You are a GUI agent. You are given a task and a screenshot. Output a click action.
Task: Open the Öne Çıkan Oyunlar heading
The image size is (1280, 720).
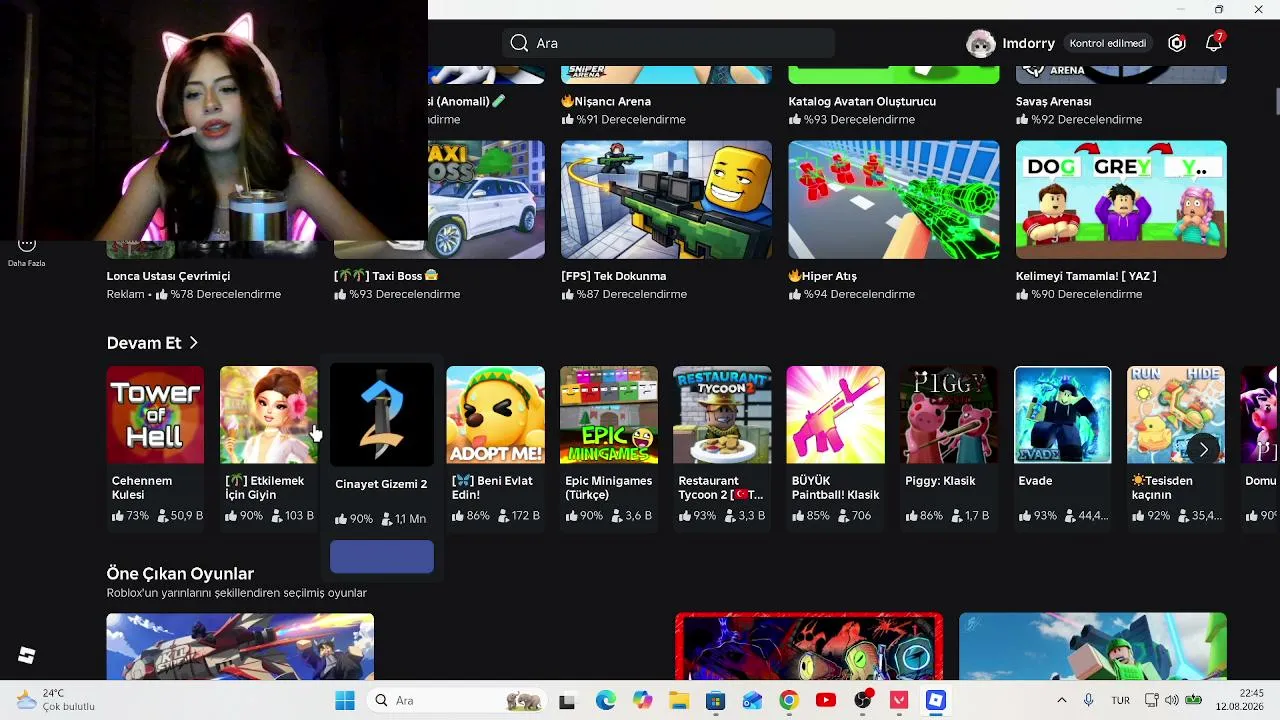[180, 574]
